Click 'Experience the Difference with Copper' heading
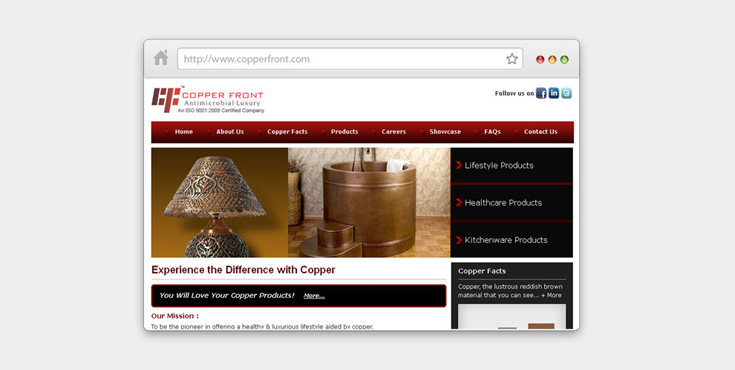The height and width of the screenshot is (370, 735). tap(243, 270)
